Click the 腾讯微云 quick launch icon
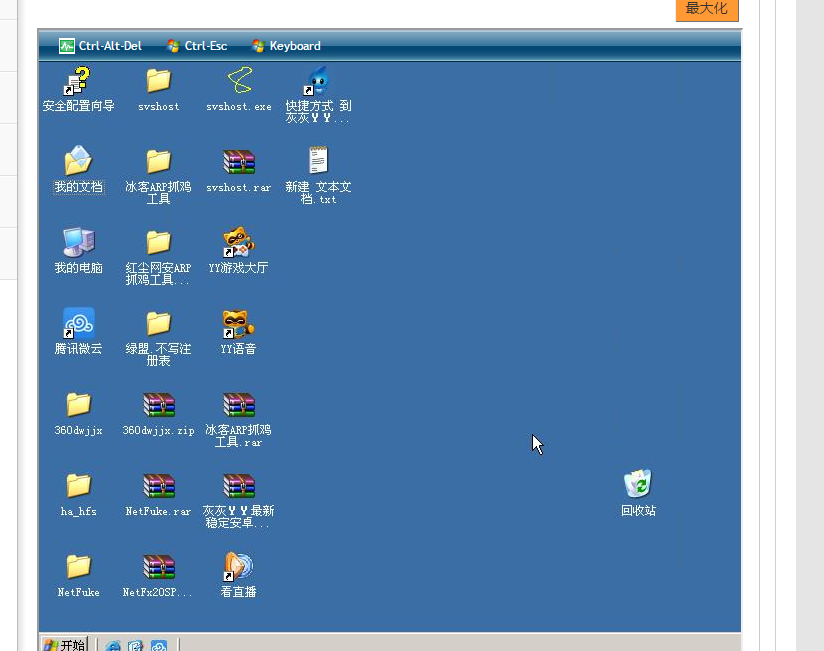824x651 pixels. point(159,646)
